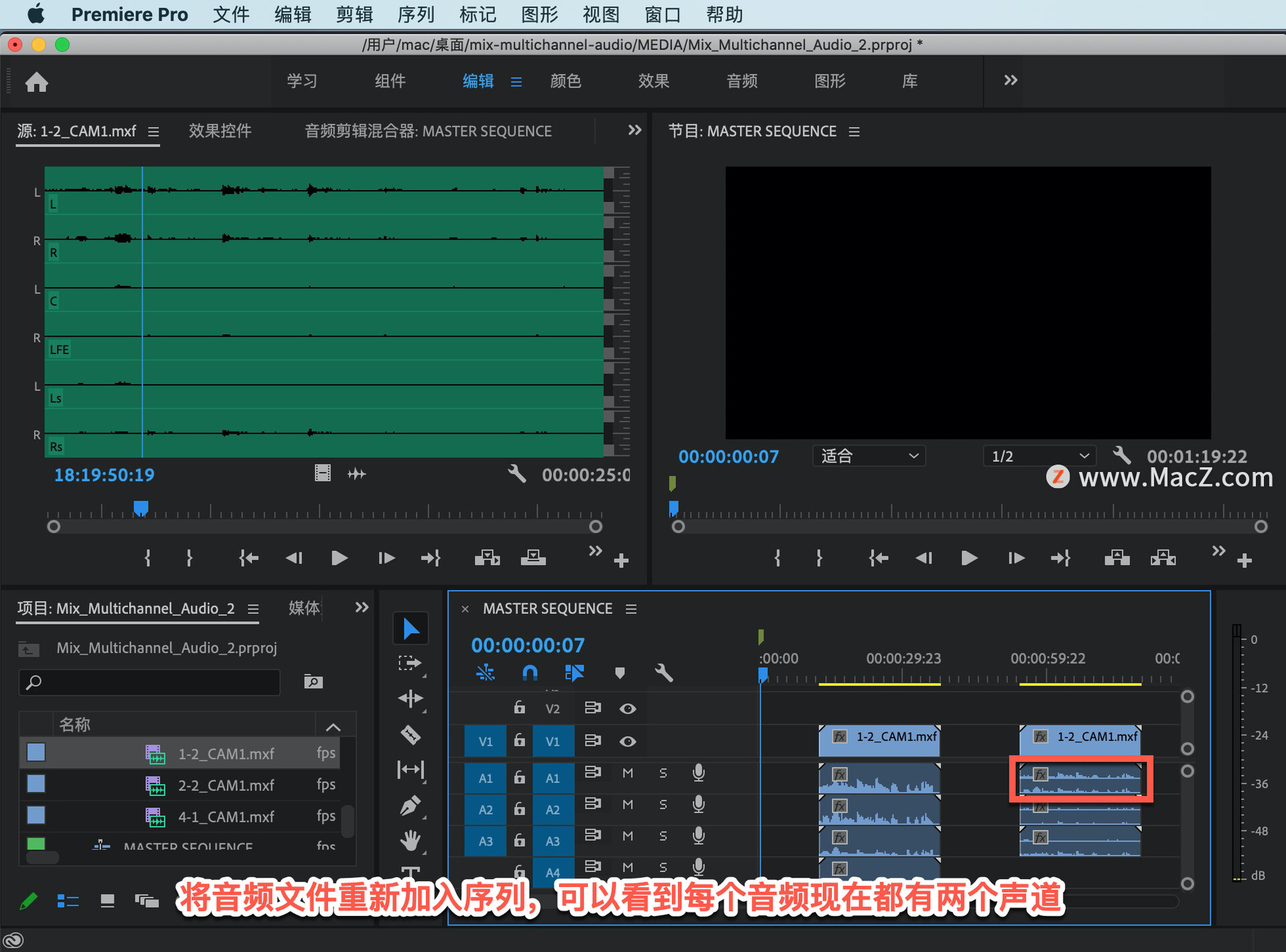The width and height of the screenshot is (1286, 952).
Task: Toggle V1 track output eye
Action: pyautogui.click(x=628, y=741)
